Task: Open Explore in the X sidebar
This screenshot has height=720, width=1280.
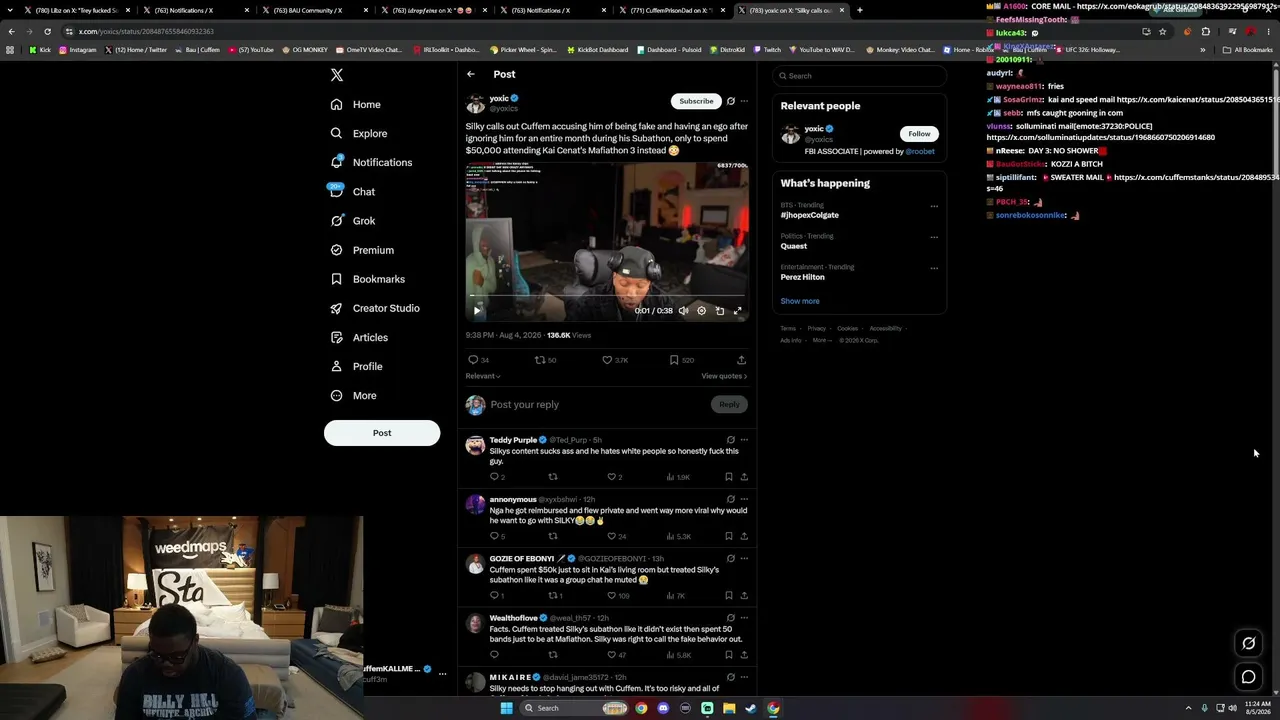Action: click(x=358, y=133)
